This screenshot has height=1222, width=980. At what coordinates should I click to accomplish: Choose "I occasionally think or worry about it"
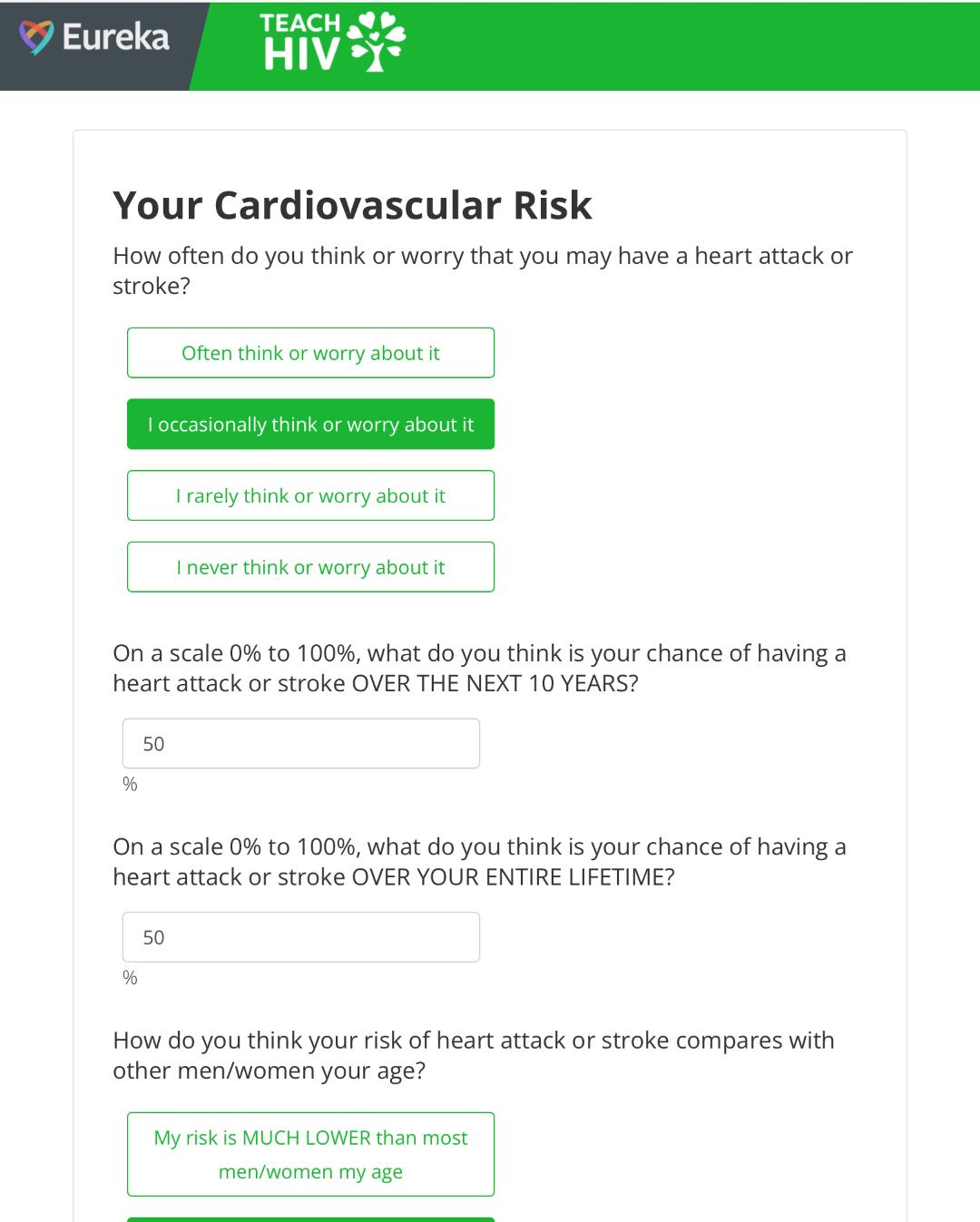tap(310, 425)
